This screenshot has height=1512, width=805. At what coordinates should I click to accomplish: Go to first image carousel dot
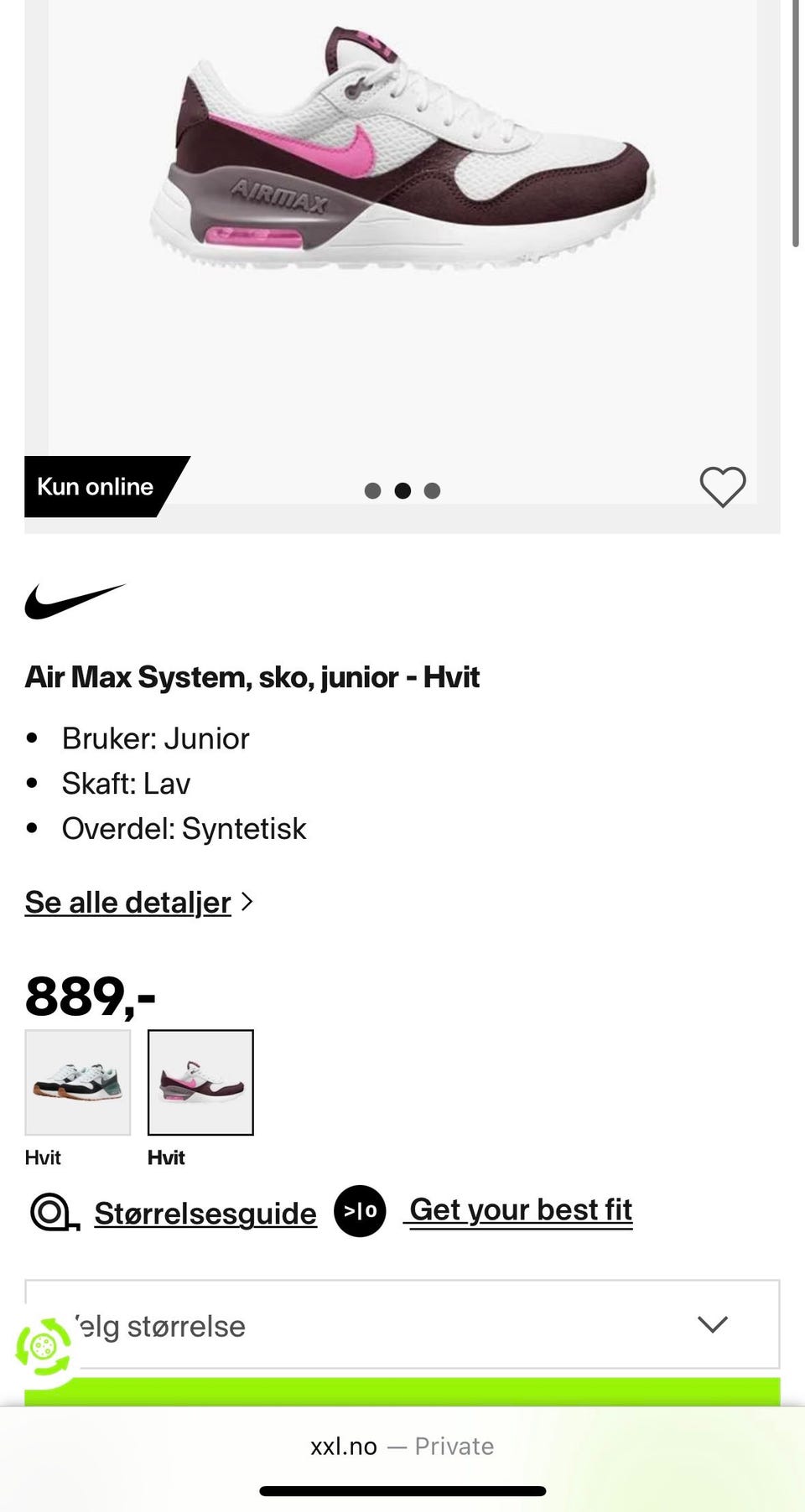[x=372, y=491]
